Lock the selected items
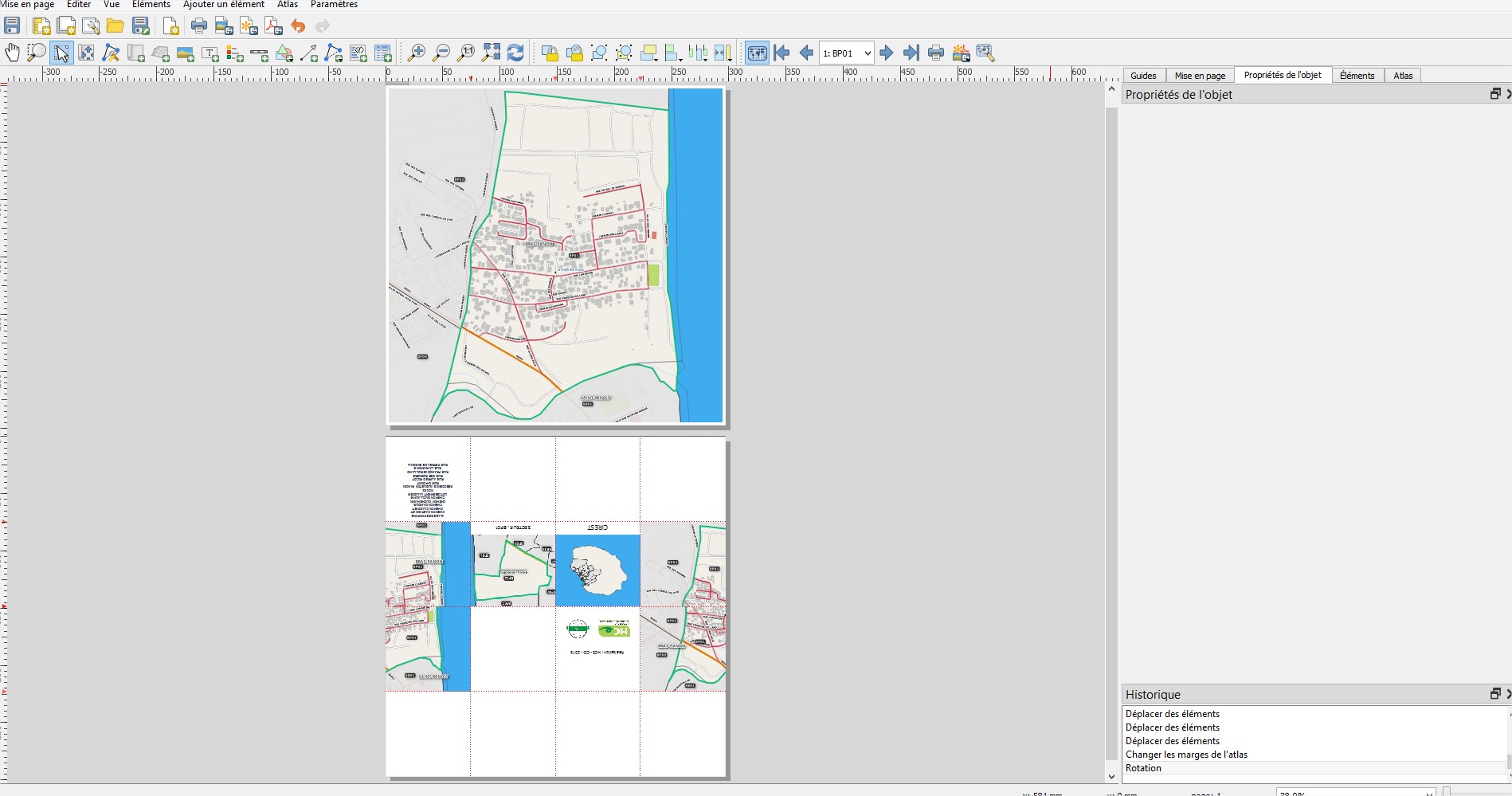1512x796 pixels. tap(550, 53)
